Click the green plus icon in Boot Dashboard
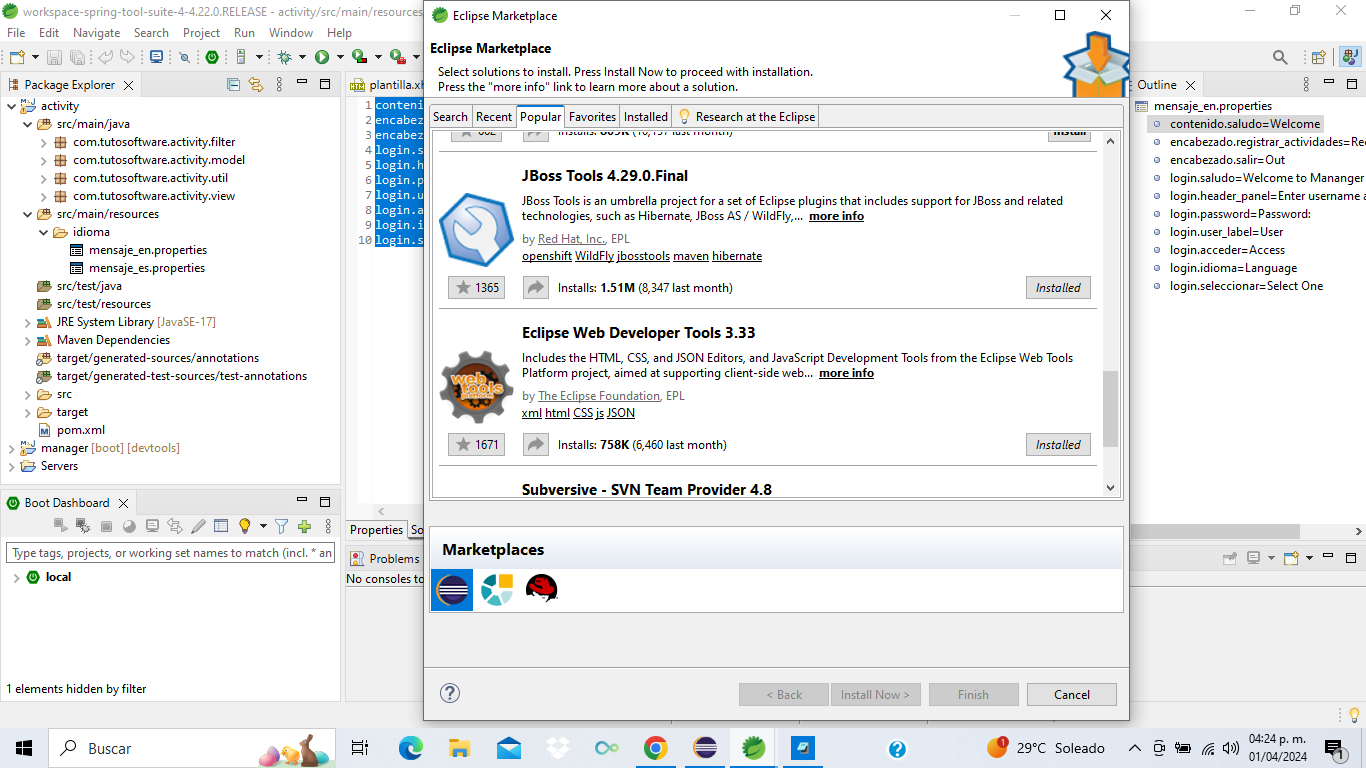 304,526
